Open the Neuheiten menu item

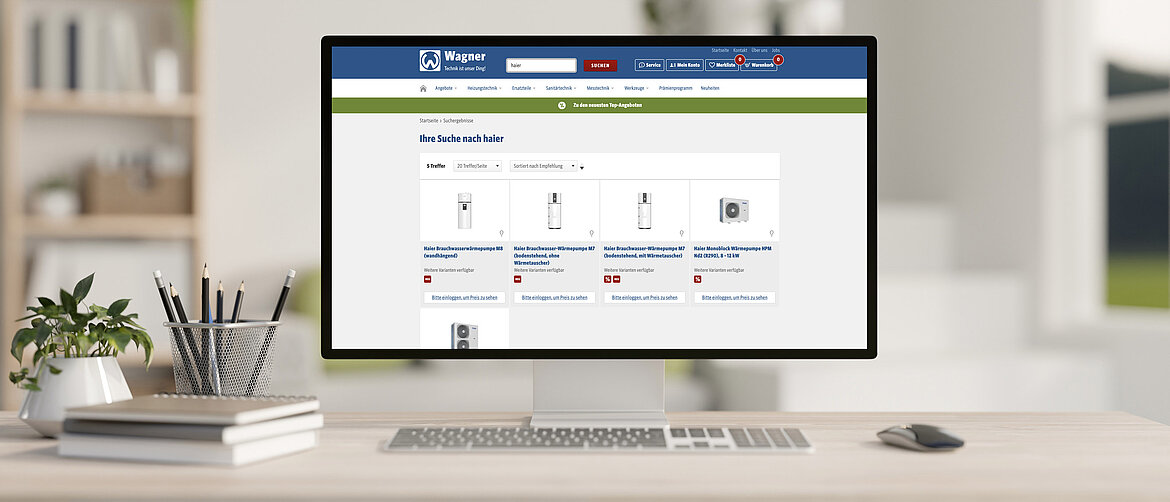pos(710,88)
